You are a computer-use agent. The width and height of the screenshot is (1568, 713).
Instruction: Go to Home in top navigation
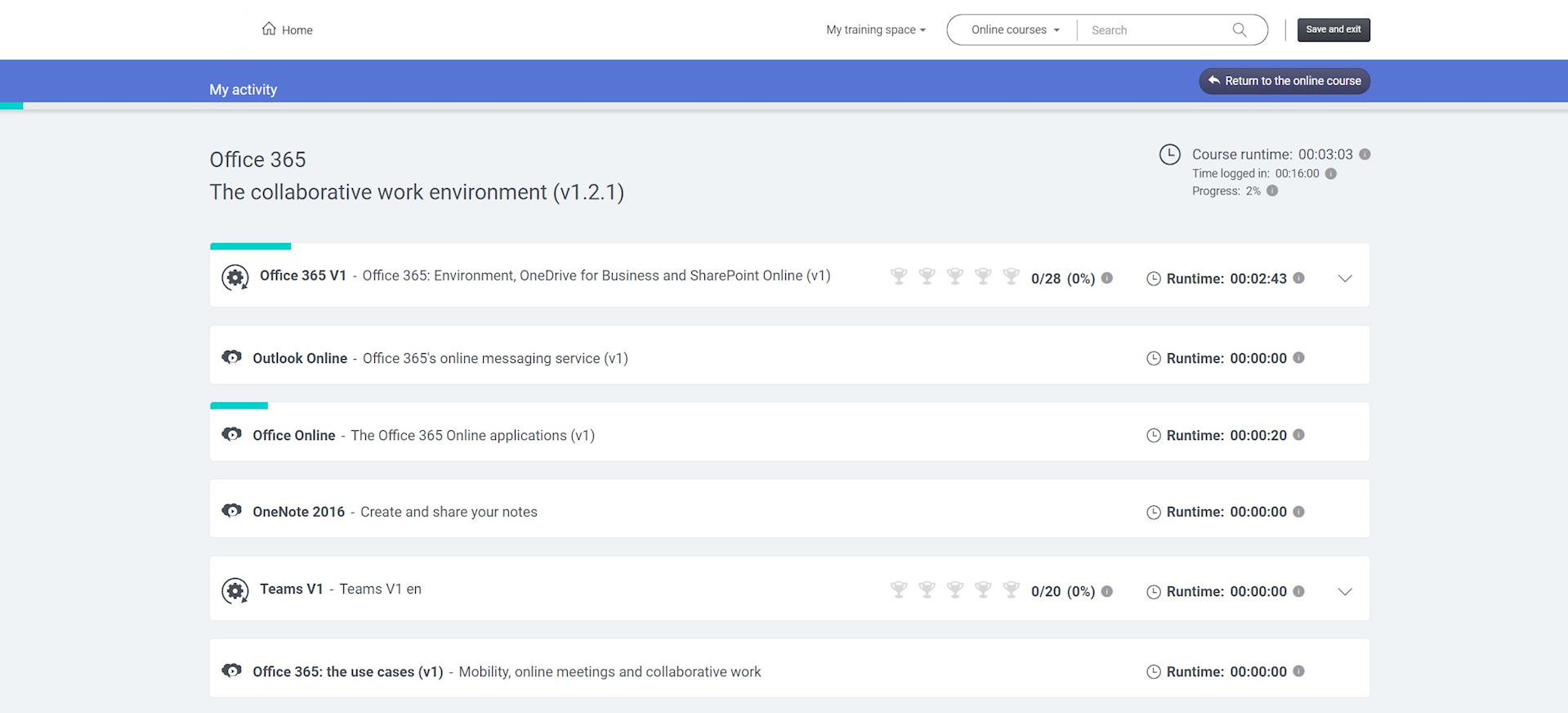tap(288, 29)
